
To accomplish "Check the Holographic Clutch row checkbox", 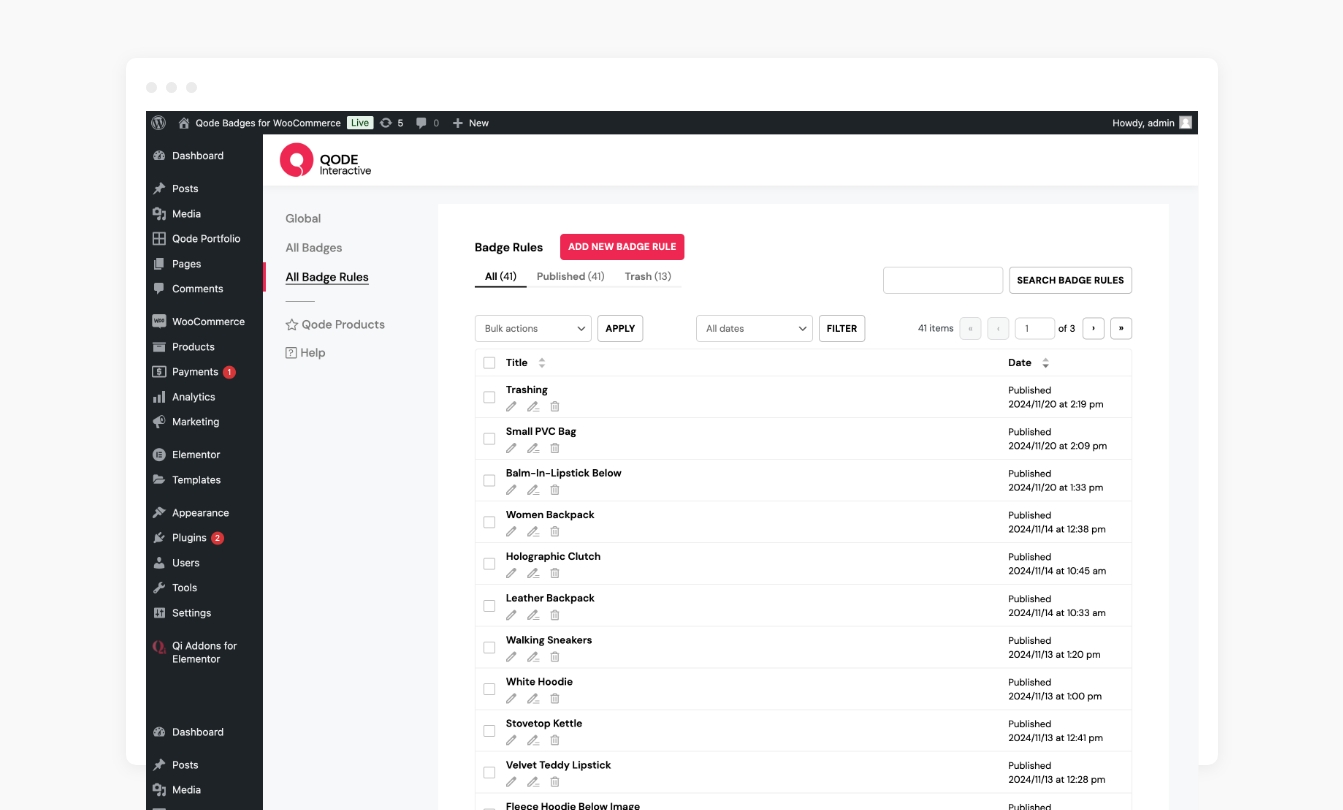I will coord(489,564).
